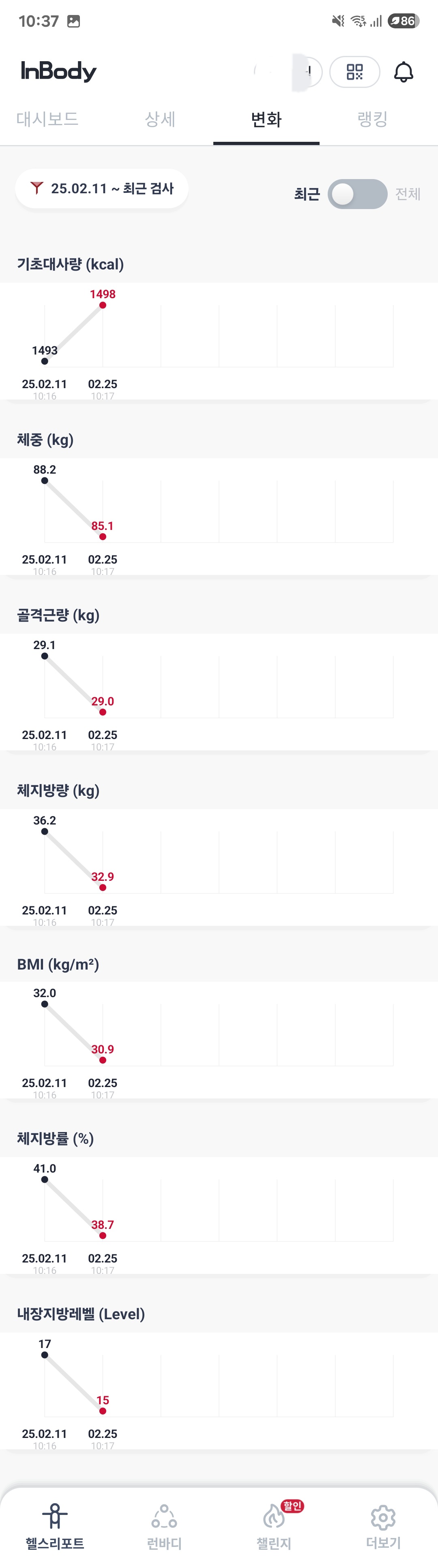
Task: Select the 85.1 point on 체중 chart
Action: (x=102, y=536)
